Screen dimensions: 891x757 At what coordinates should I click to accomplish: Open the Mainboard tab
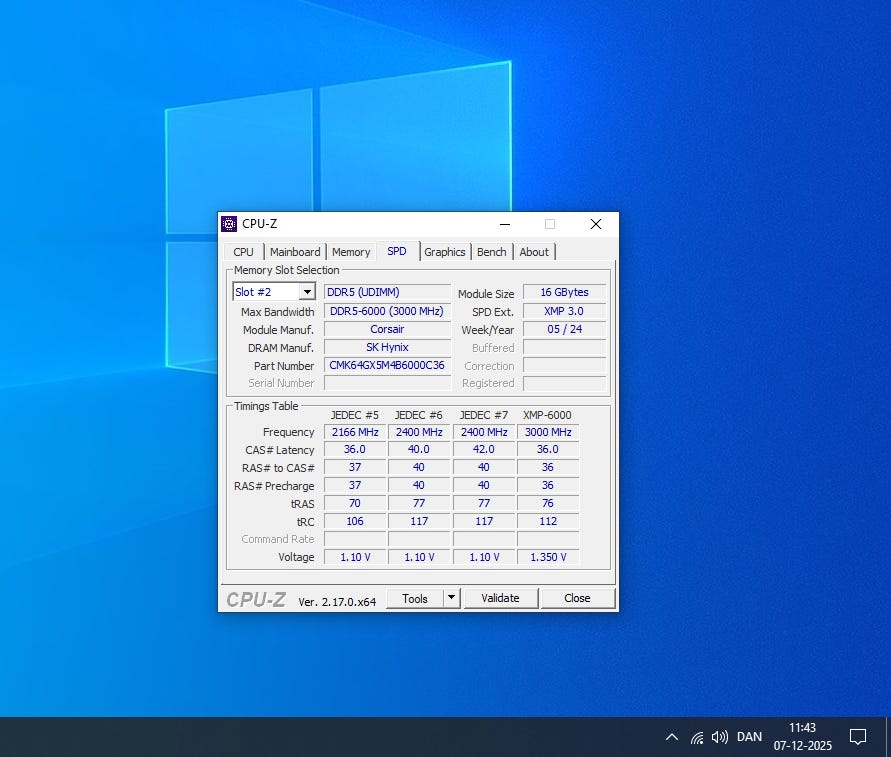tap(295, 252)
